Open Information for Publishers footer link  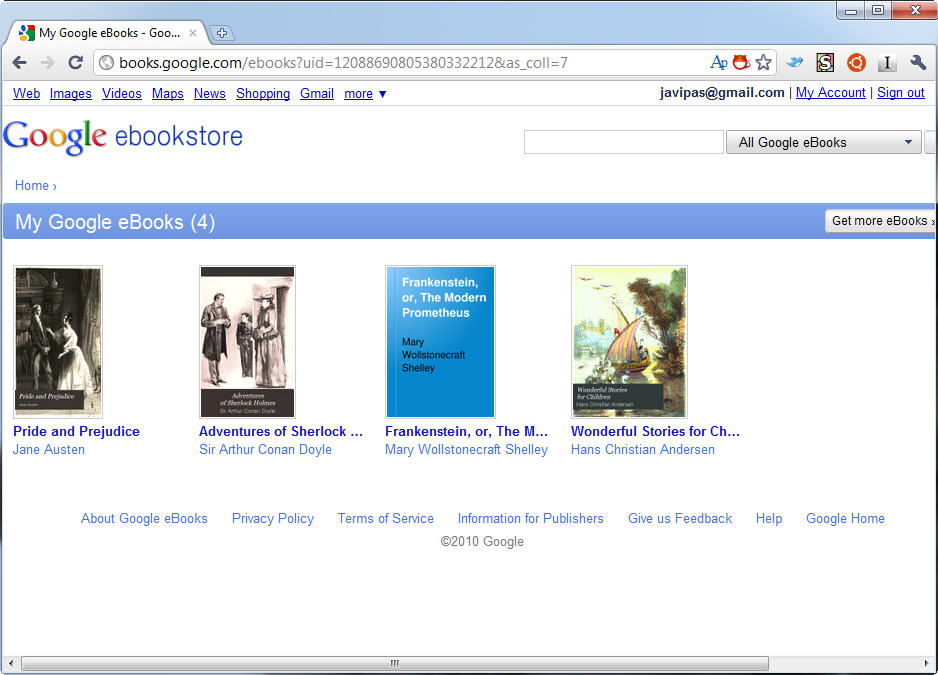[531, 519]
